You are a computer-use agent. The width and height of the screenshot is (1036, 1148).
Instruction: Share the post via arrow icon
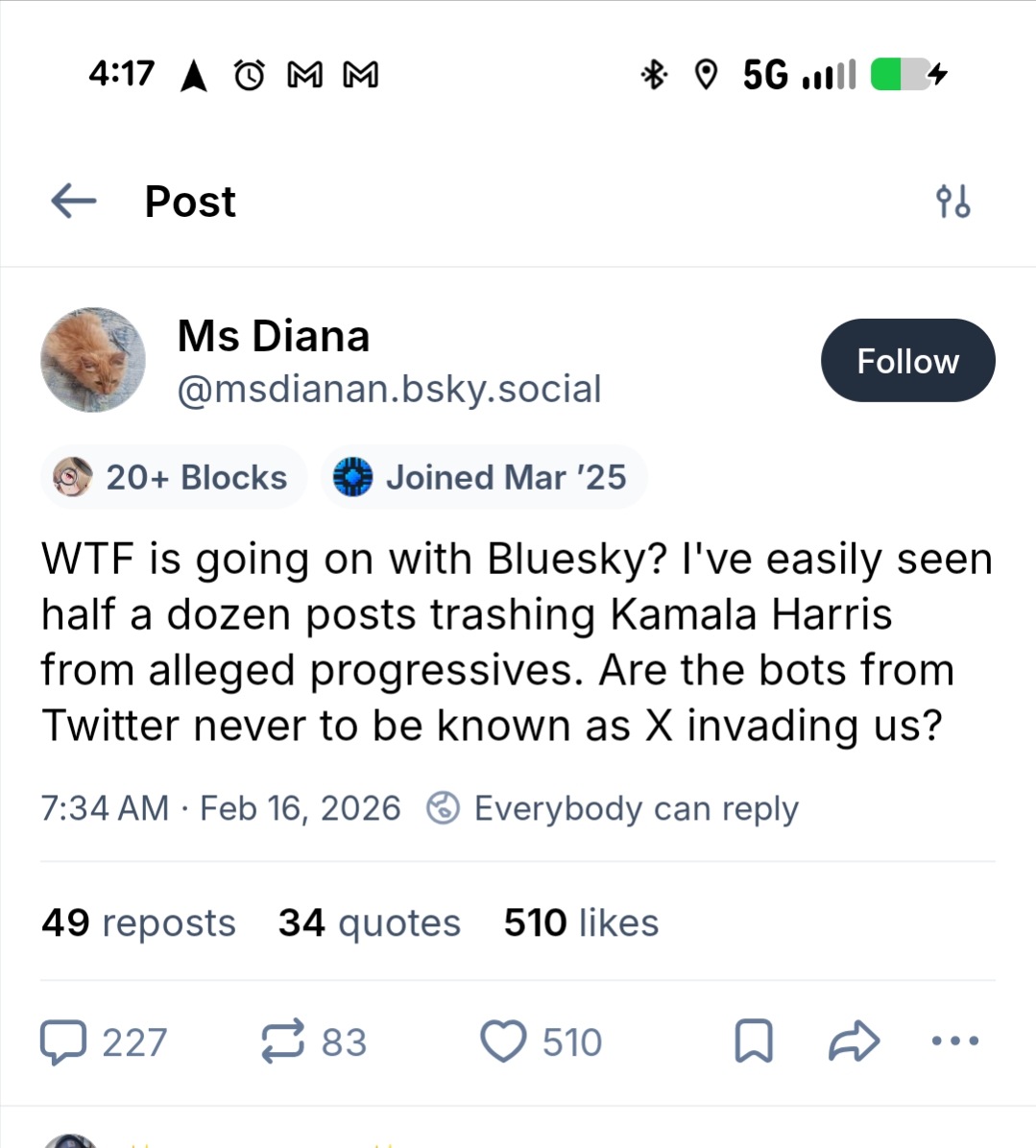pos(854,1041)
